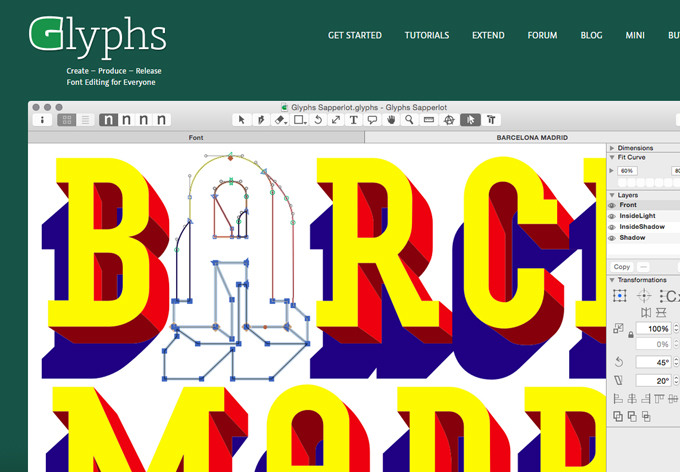The width and height of the screenshot is (680, 472).
Task: Select the third 'n' master button
Action: 144,120
